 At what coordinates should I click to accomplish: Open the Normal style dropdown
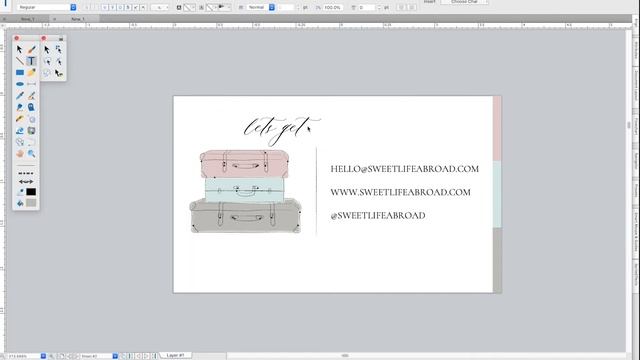261,7
